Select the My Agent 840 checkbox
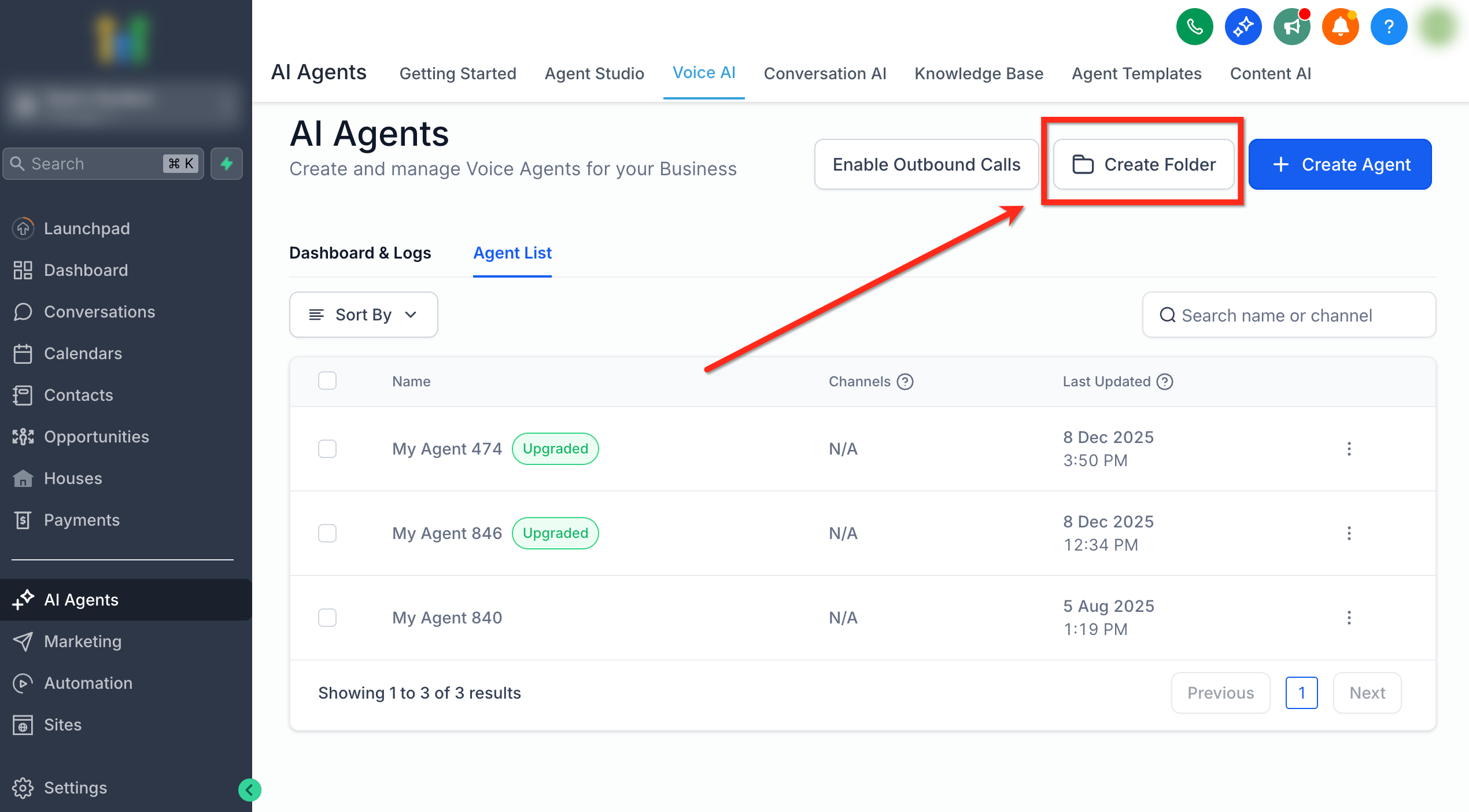Image resolution: width=1469 pixels, height=812 pixels. click(327, 618)
